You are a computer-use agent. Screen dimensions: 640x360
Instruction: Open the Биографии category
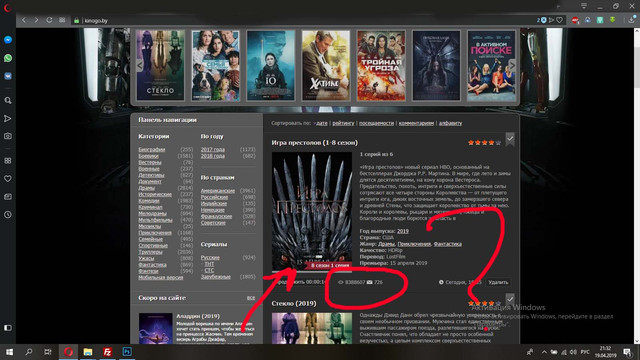151,149
